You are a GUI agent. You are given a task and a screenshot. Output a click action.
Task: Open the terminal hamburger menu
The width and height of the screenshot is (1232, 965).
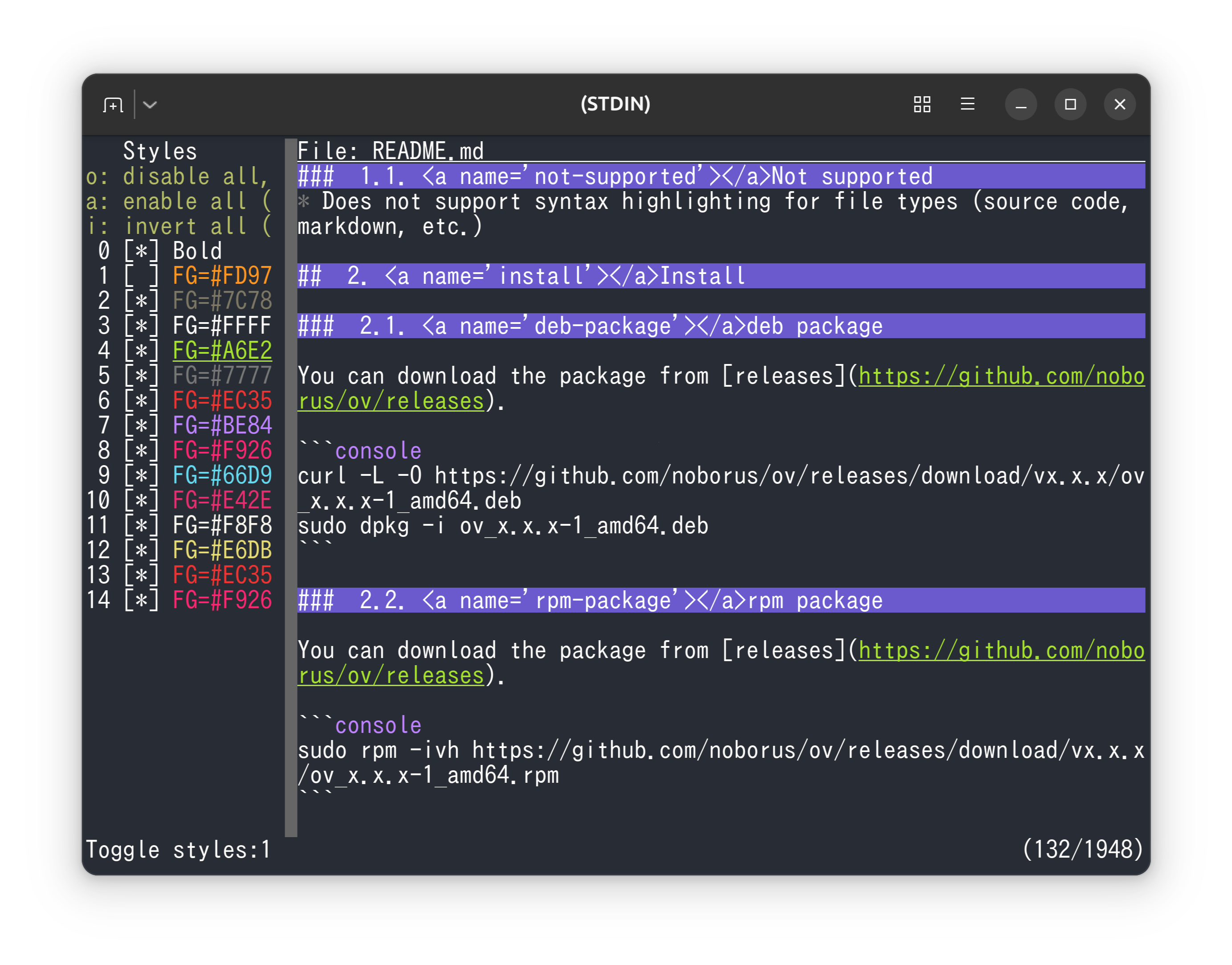(967, 104)
